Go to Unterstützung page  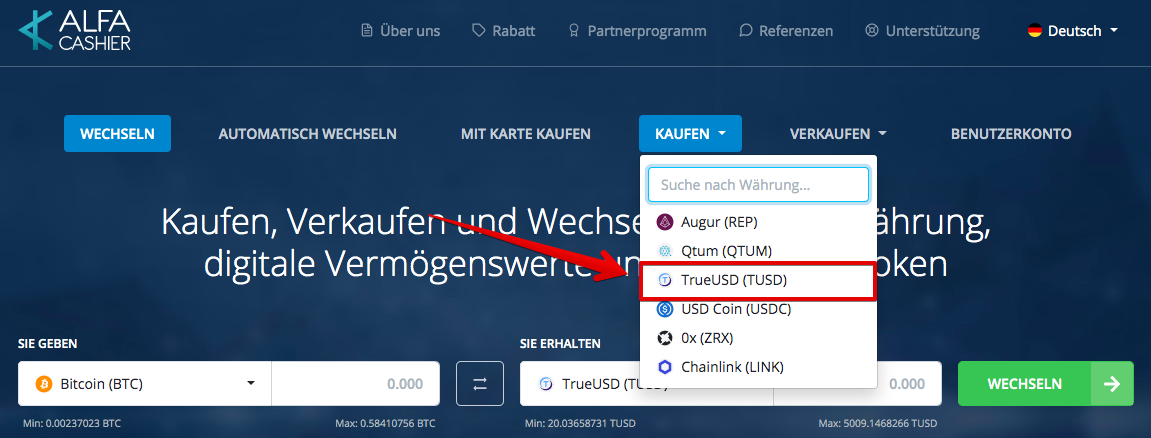click(x=923, y=31)
